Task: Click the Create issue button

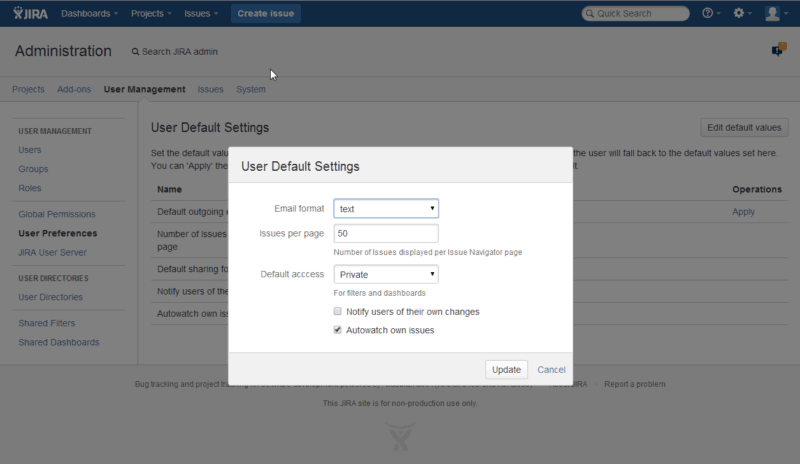Action: pyautogui.click(x=266, y=13)
